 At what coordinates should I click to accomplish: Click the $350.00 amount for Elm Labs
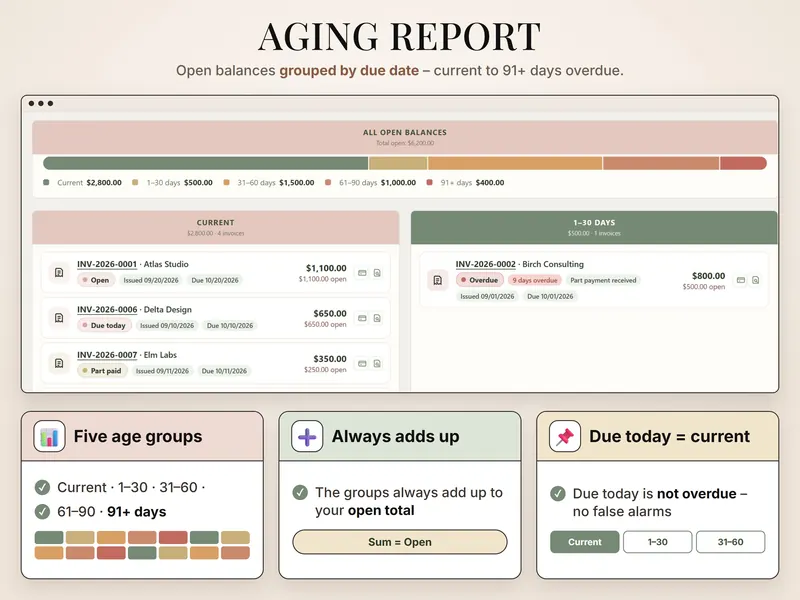[330, 359]
